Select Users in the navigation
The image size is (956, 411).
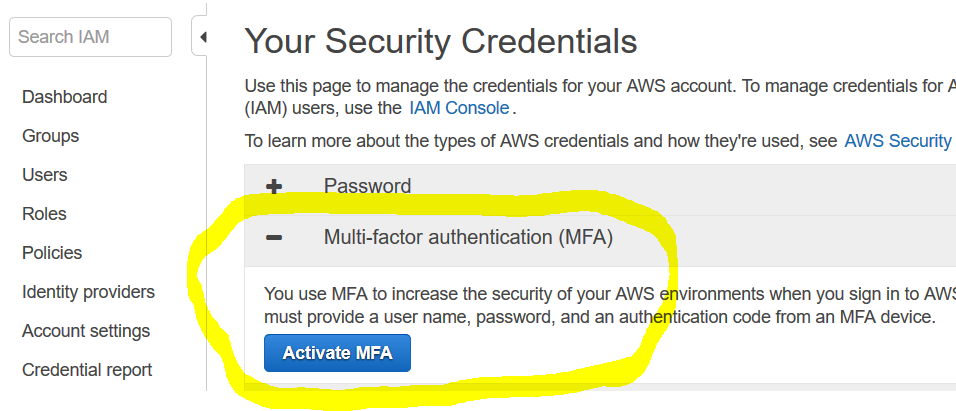pos(45,175)
